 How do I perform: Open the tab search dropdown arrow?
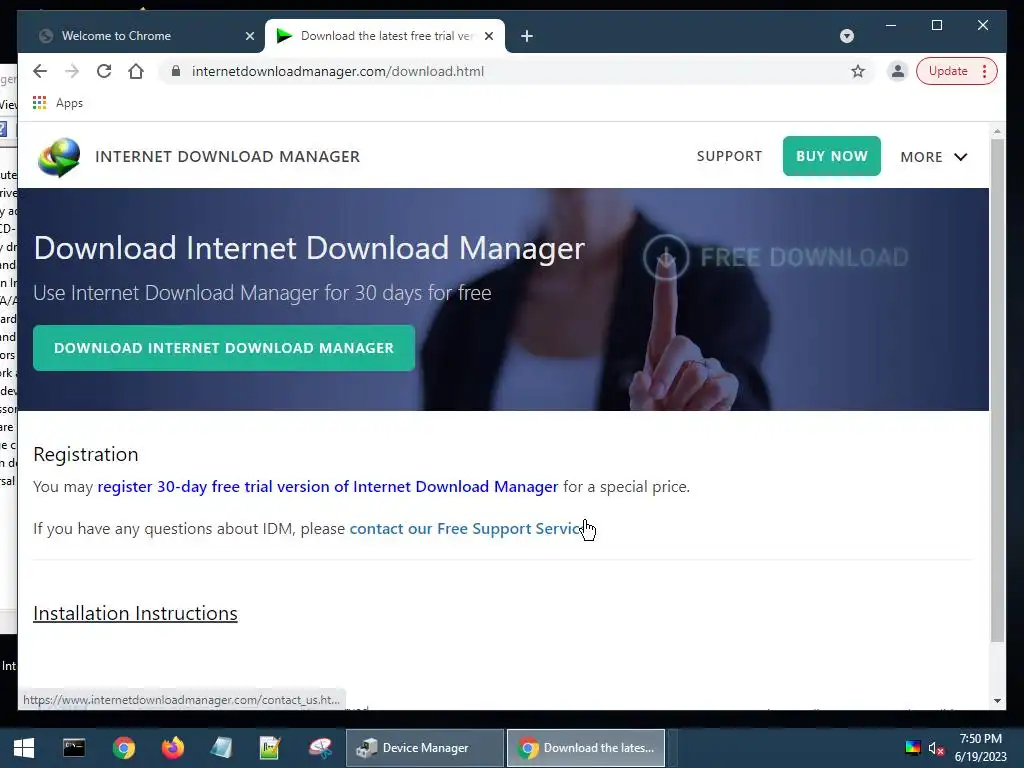click(x=847, y=36)
